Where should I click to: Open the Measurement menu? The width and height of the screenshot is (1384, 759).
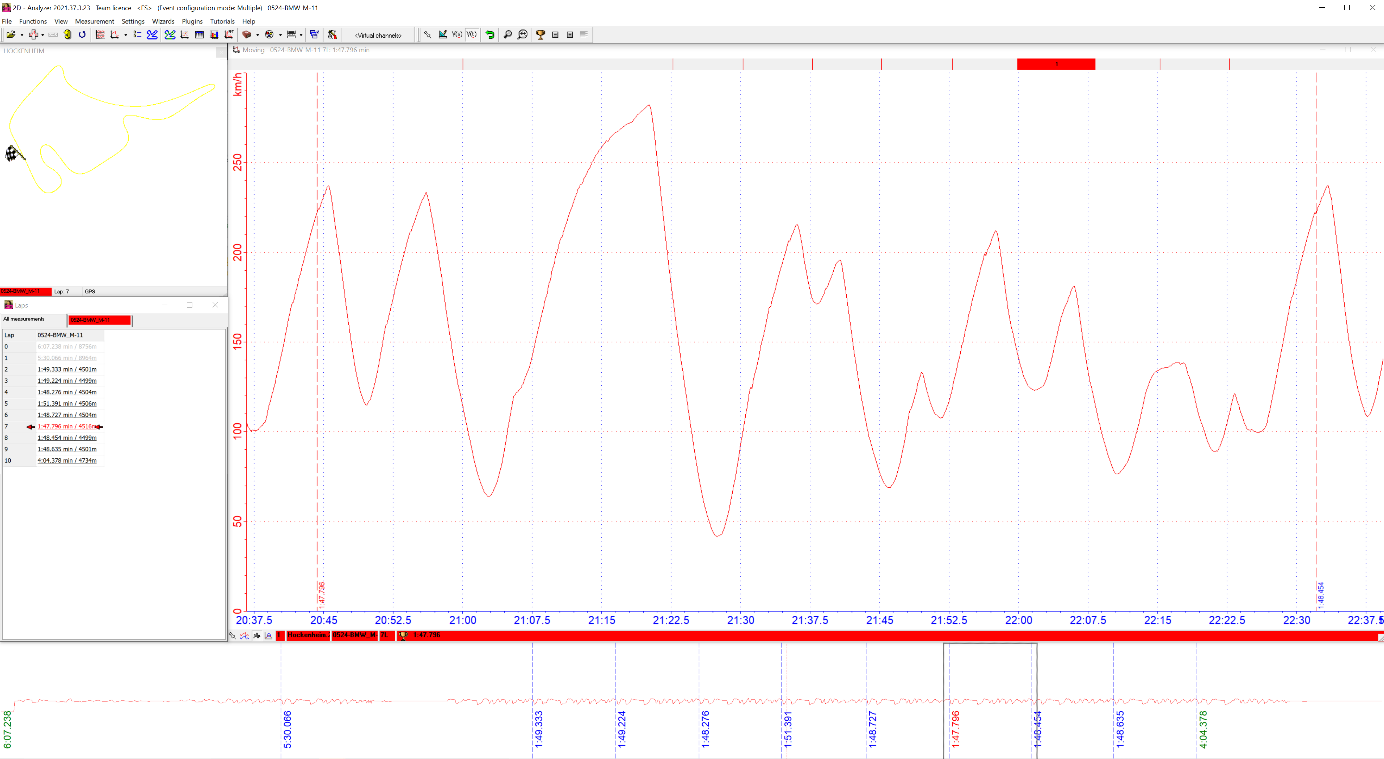94,21
